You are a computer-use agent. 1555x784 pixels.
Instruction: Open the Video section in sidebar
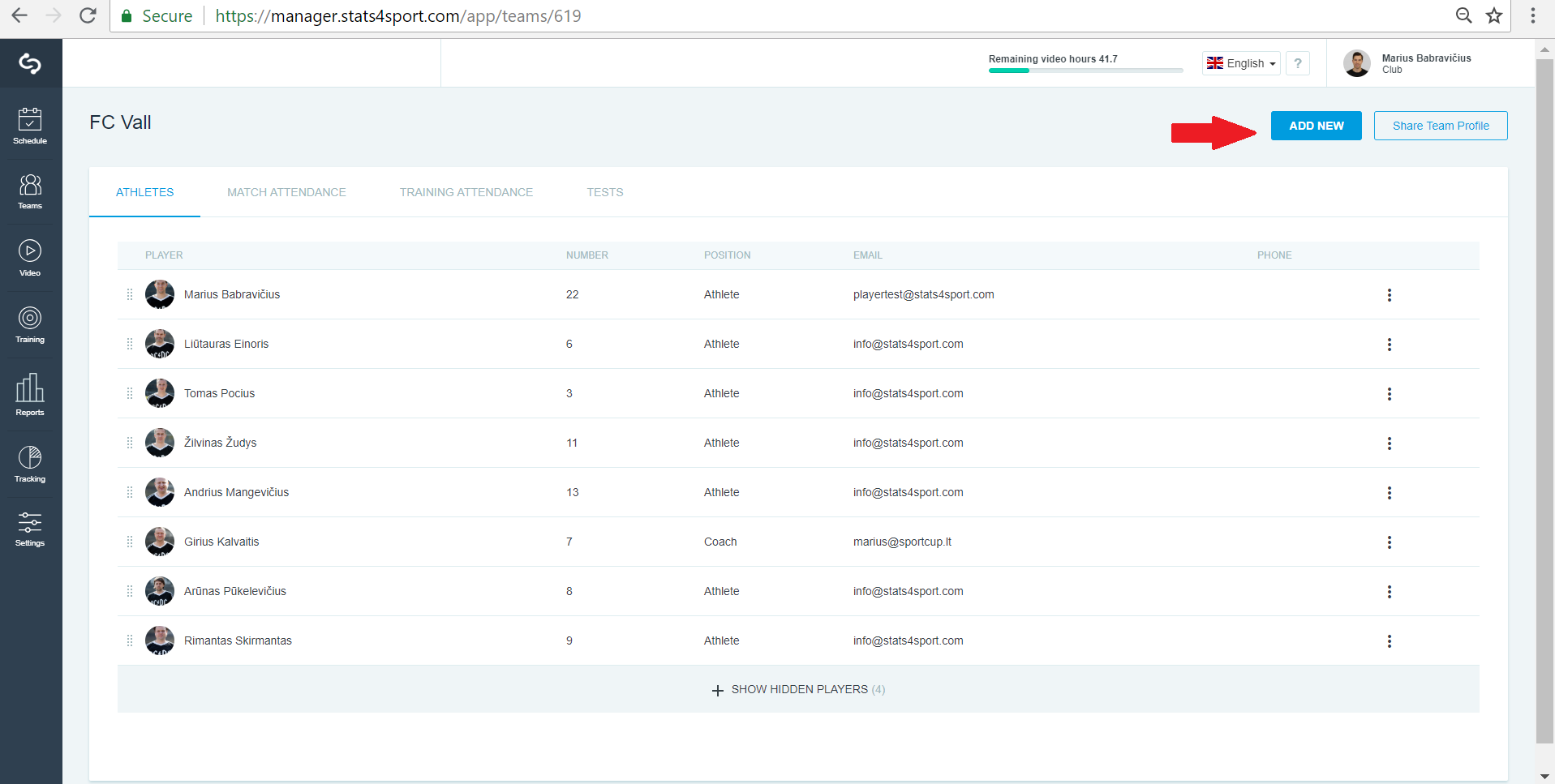coord(30,259)
